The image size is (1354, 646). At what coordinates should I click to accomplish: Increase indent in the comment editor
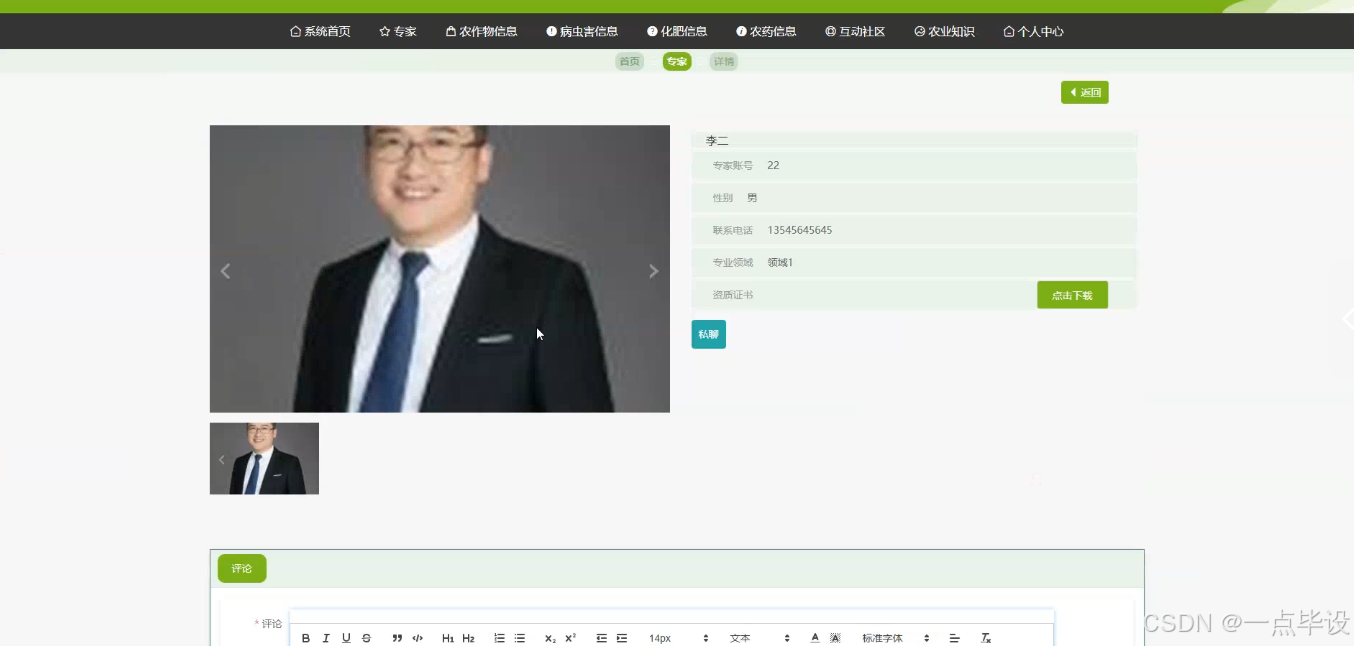point(621,638)
